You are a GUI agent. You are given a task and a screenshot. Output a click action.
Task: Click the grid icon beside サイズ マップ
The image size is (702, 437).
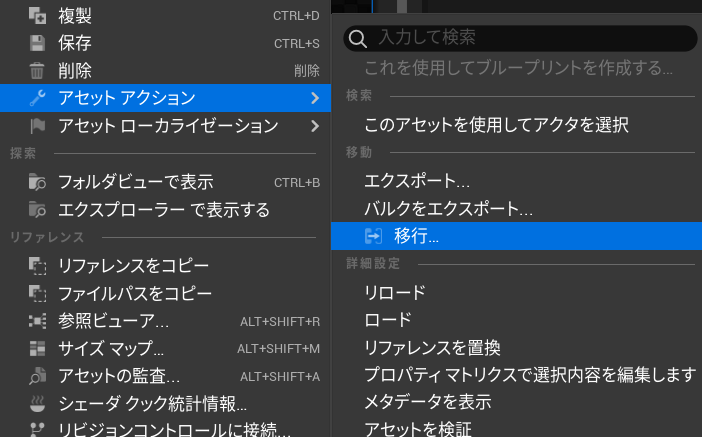click(x=37, y=348)
